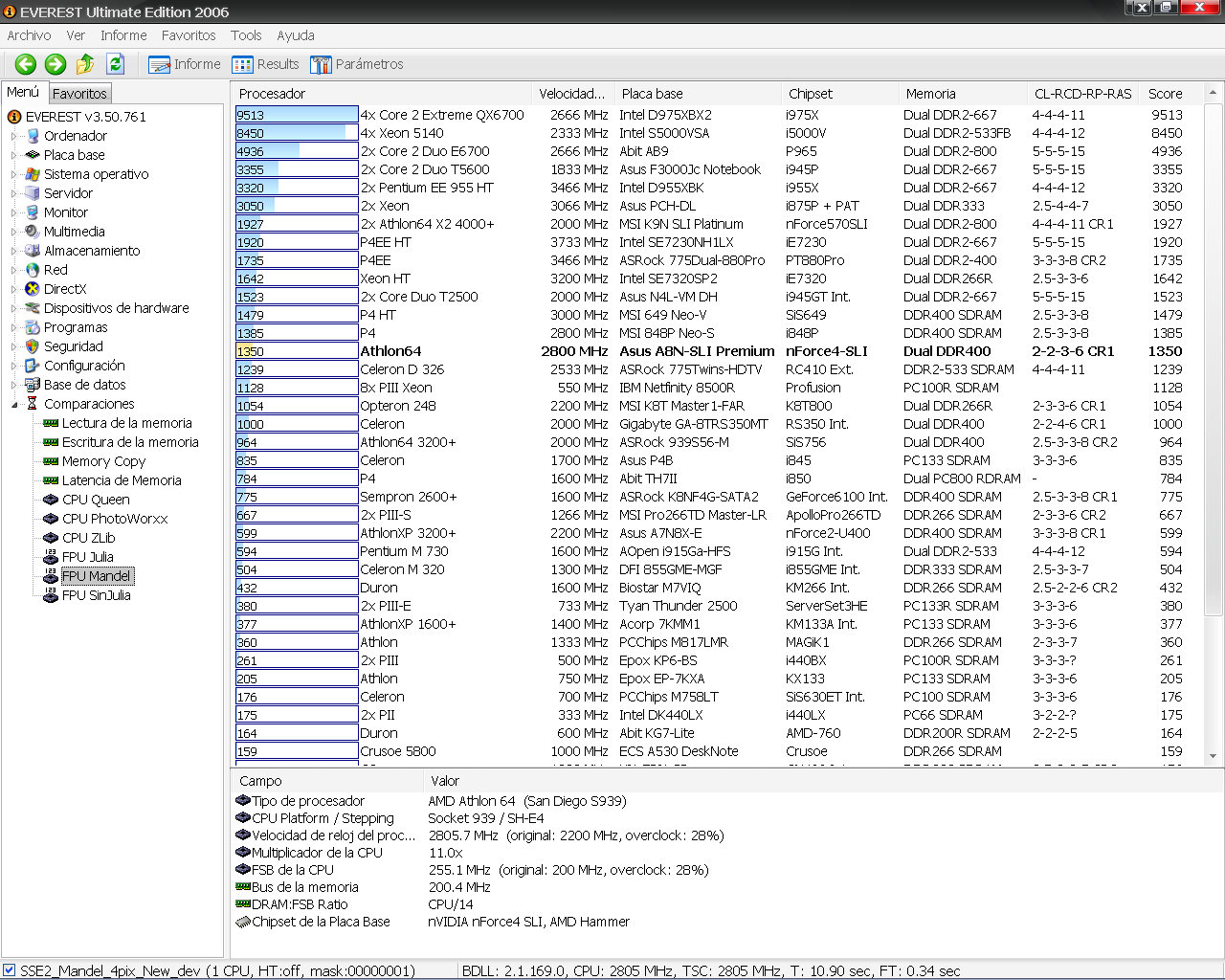Open the Favoritos menu

pos(189,35)
